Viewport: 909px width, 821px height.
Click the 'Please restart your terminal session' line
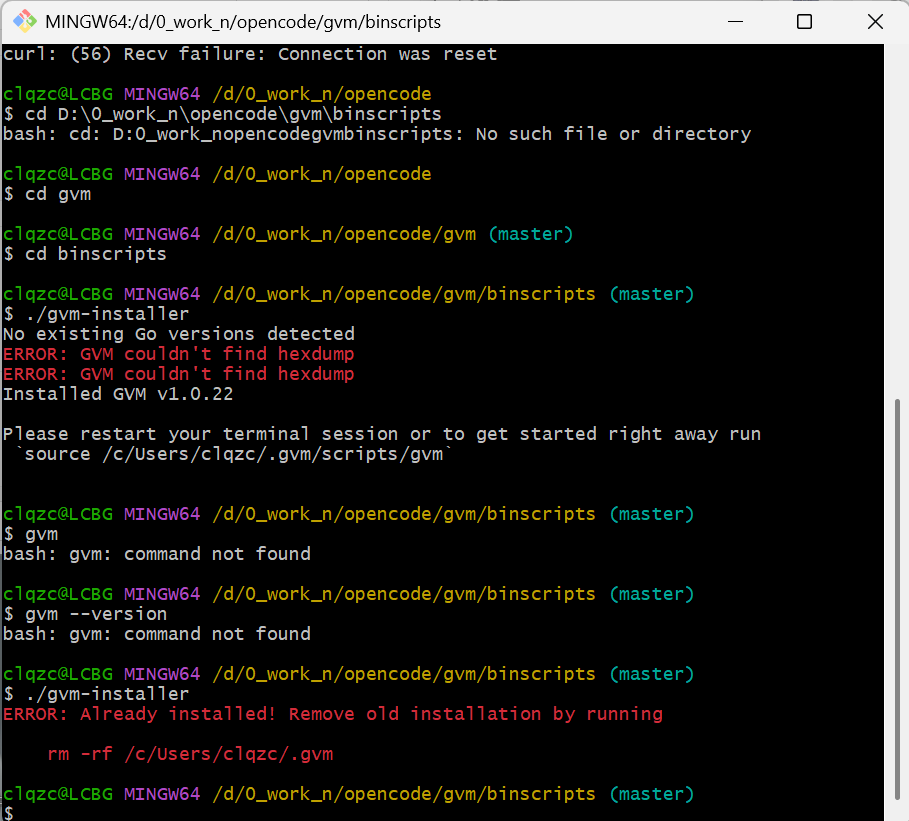coord(382,434)
